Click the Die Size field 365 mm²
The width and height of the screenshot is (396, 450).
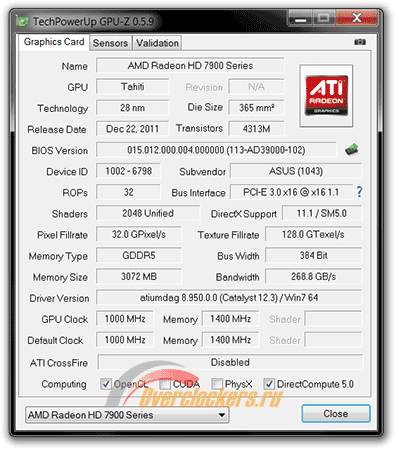click(257, 108)
